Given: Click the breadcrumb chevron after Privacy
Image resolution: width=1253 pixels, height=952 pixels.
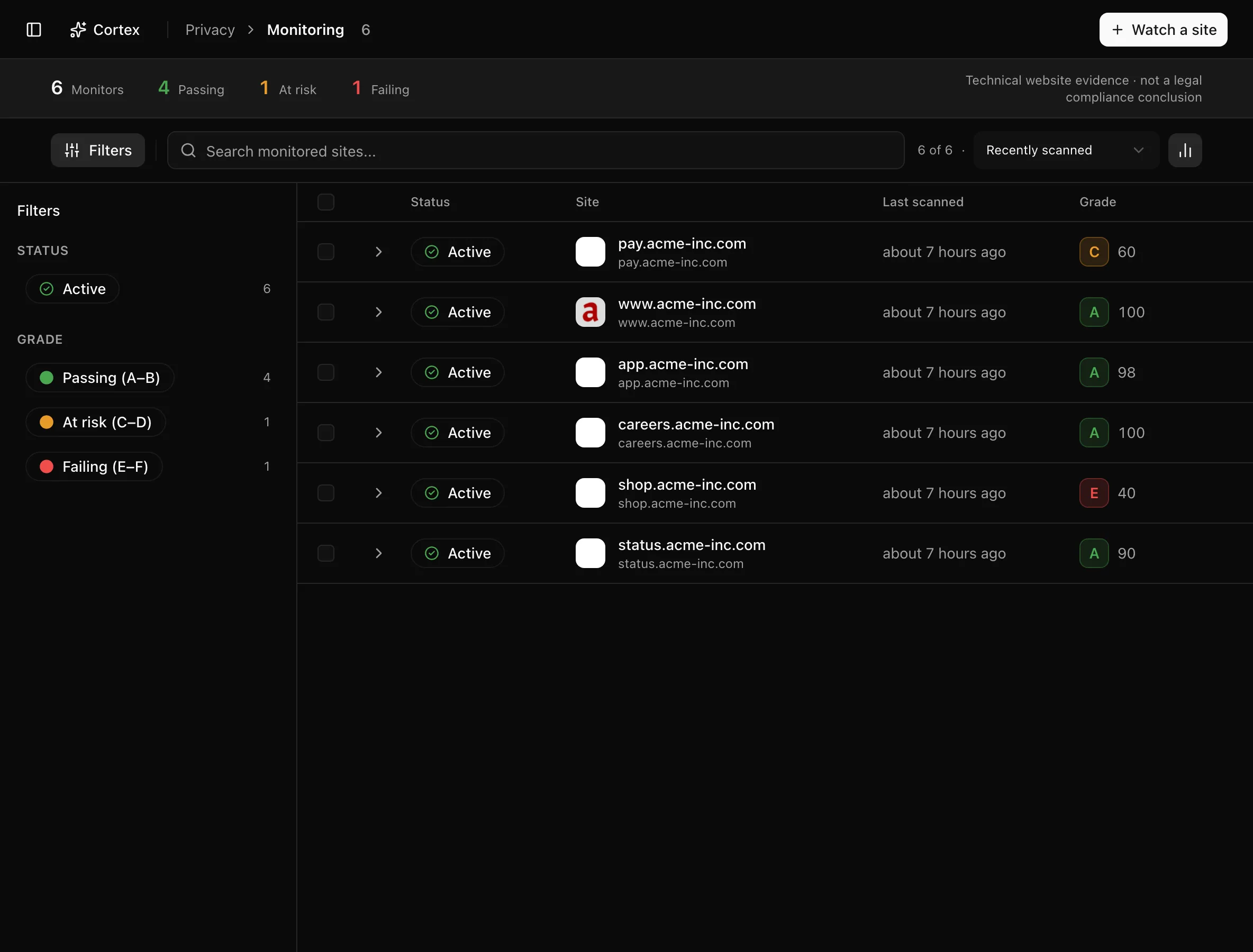Looking at the screenshot, I should pyautogui.click(x=251, y=30).
